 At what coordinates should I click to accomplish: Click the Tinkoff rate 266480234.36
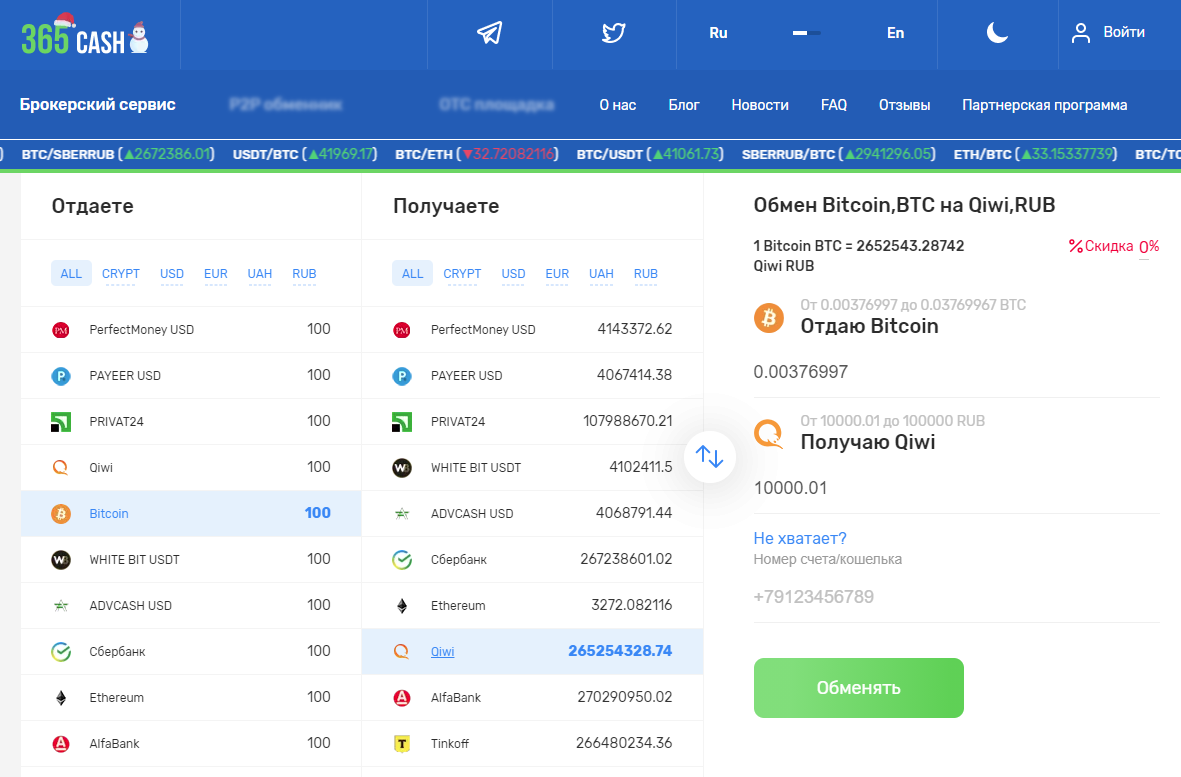(624, 743)
